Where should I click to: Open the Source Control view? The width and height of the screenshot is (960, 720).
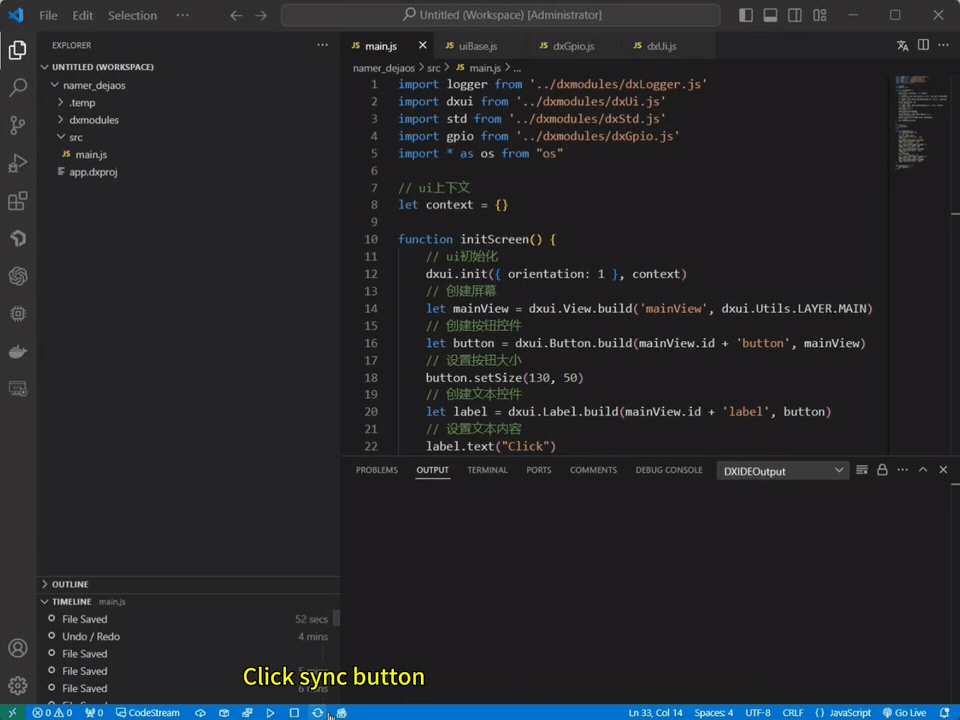pos(18,126)
